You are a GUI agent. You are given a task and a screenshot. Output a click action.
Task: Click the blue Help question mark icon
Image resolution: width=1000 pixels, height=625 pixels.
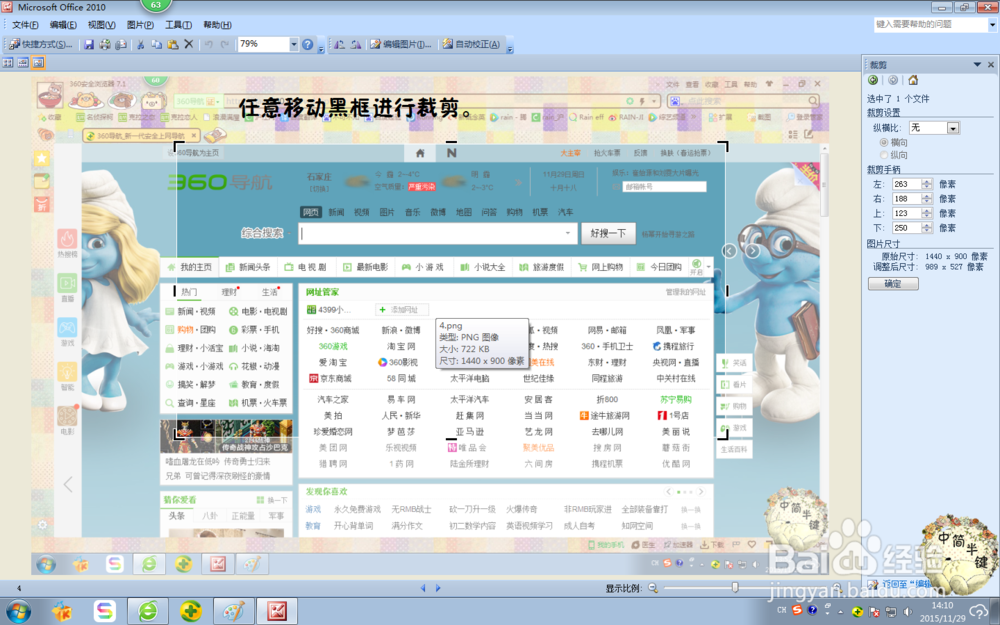pyautogui.click(x=307, y=44)
